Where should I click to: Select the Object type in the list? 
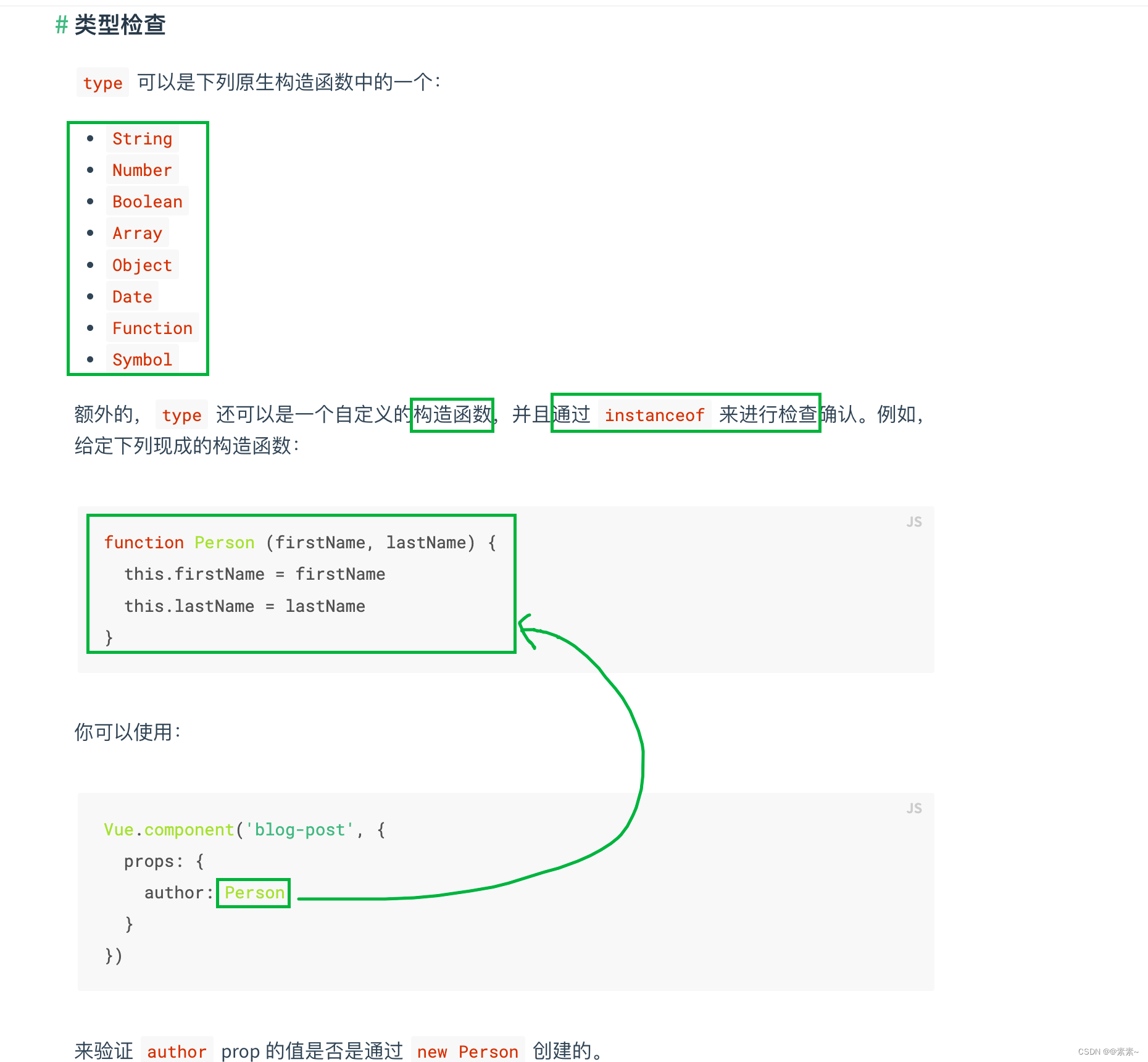pyautogui.click(x=142, y=265)
